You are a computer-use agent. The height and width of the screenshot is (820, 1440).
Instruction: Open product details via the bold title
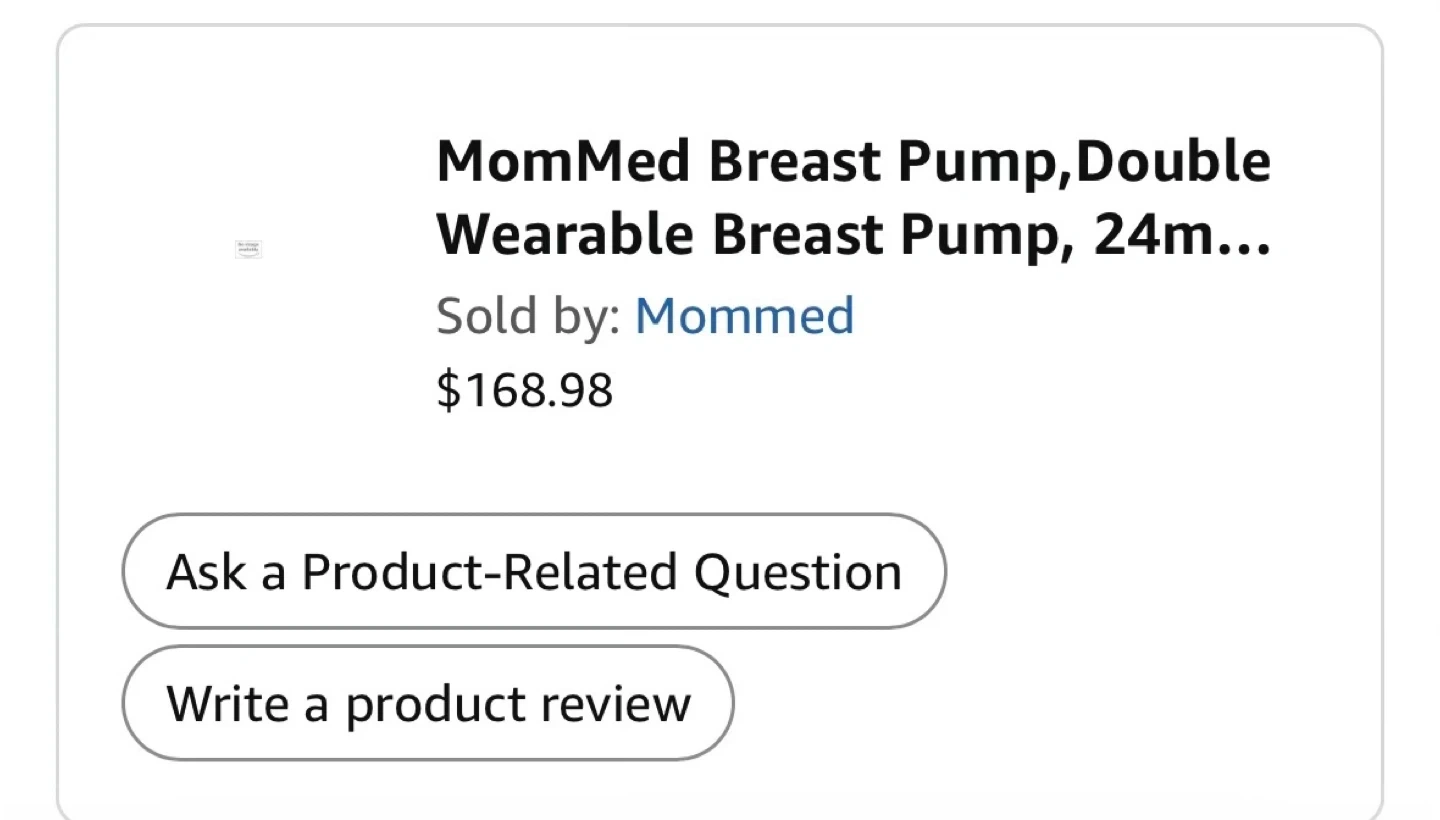[853, 162]
